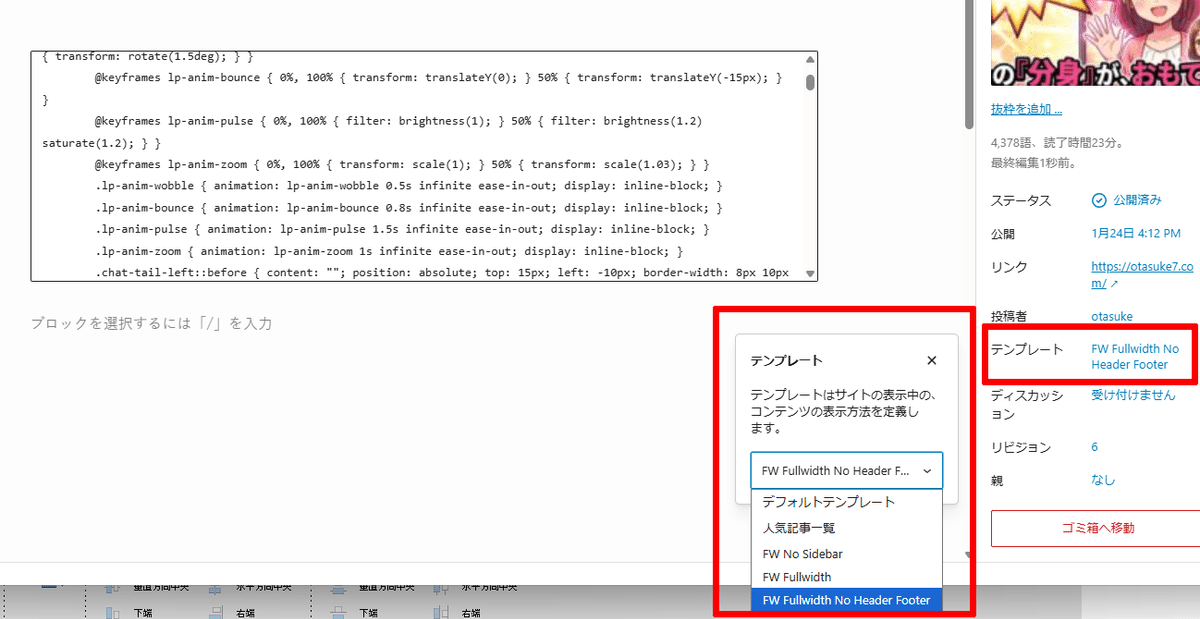Click the code line .chat-tail-left::before
The width and height of the screenshot is (1200, 619).
(x=442, y=272)
